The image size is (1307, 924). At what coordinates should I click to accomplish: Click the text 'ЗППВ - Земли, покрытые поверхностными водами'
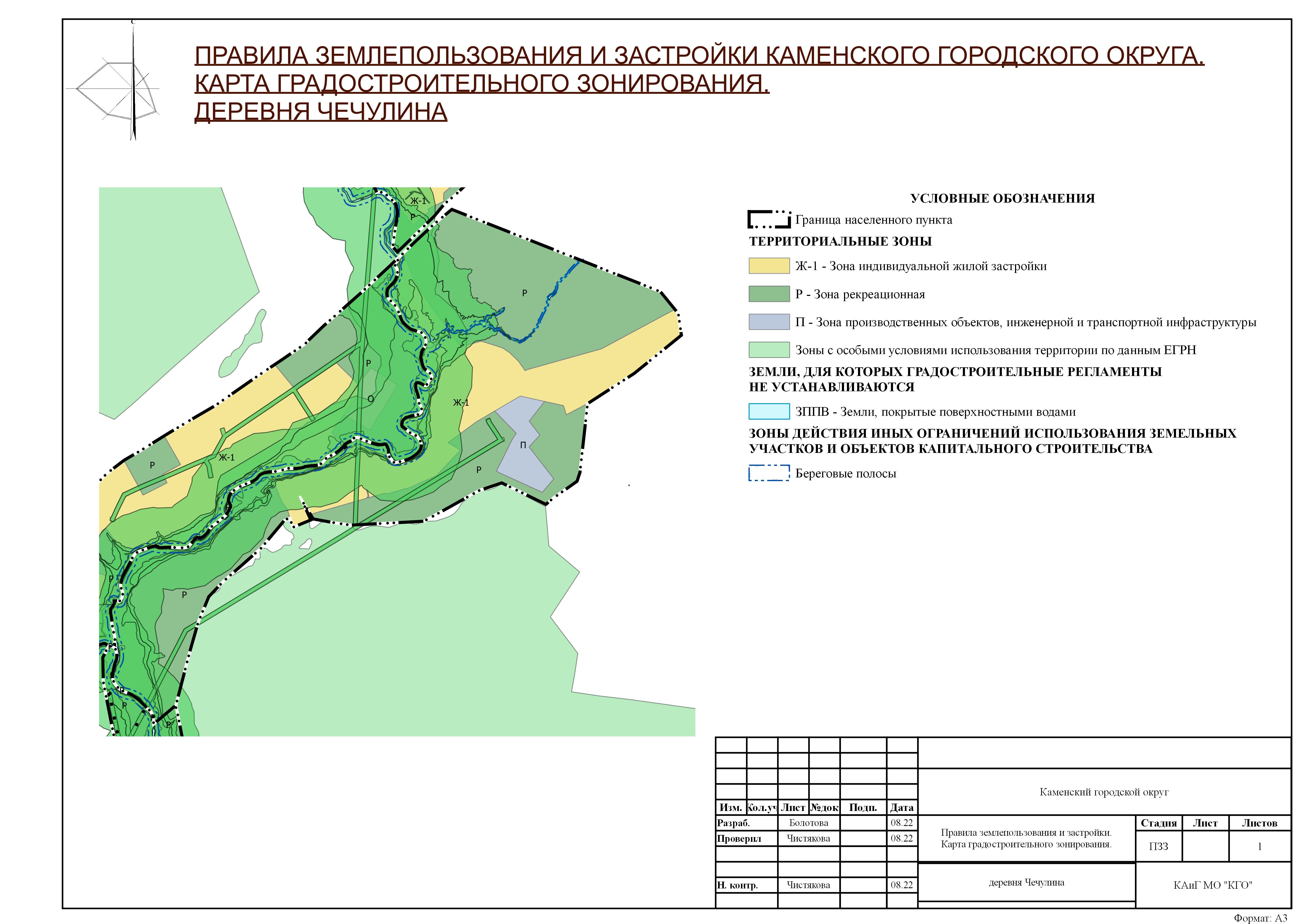tap(935, 412)
